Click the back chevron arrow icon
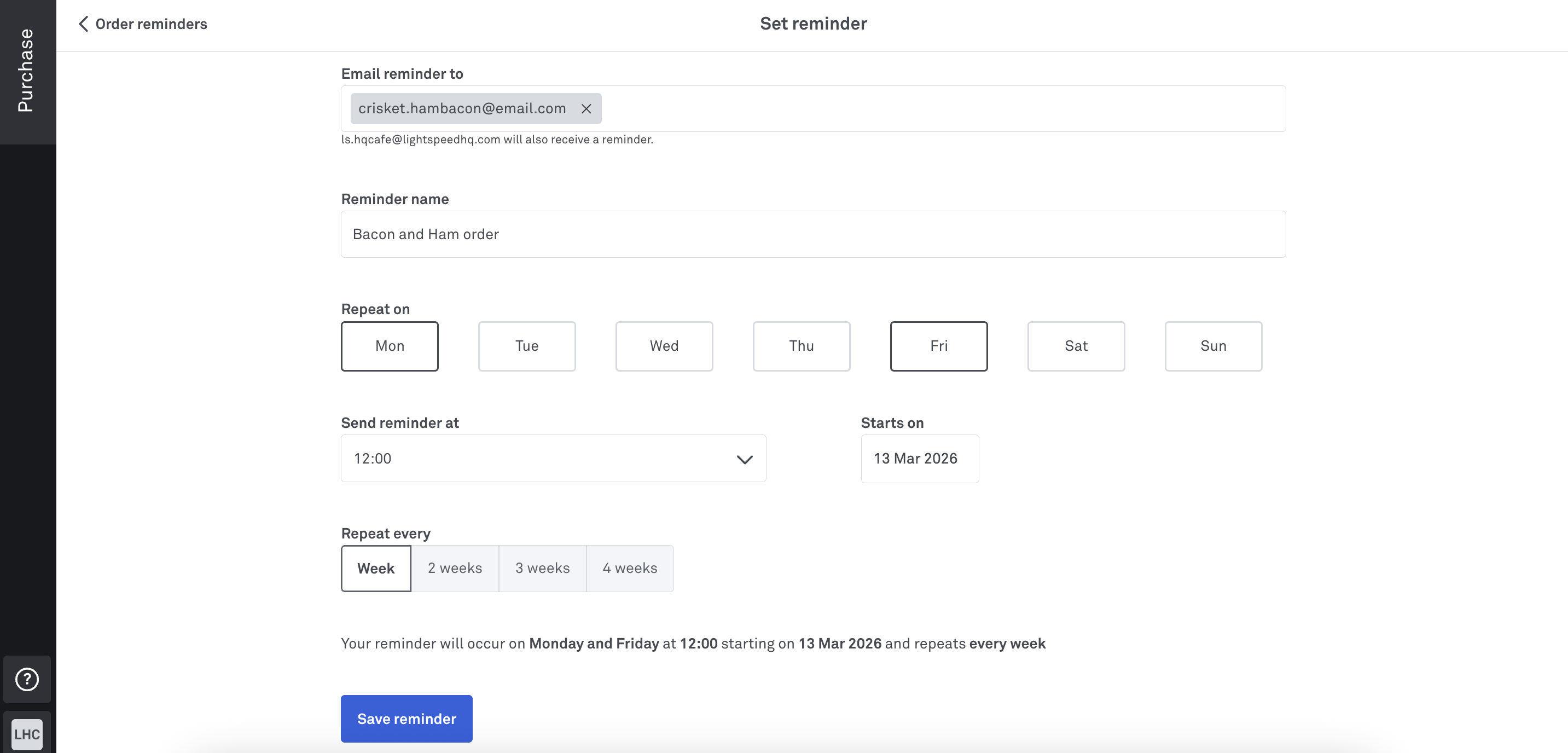The height and width of the screenshot is (753, 1568). (x=83, y=24)
